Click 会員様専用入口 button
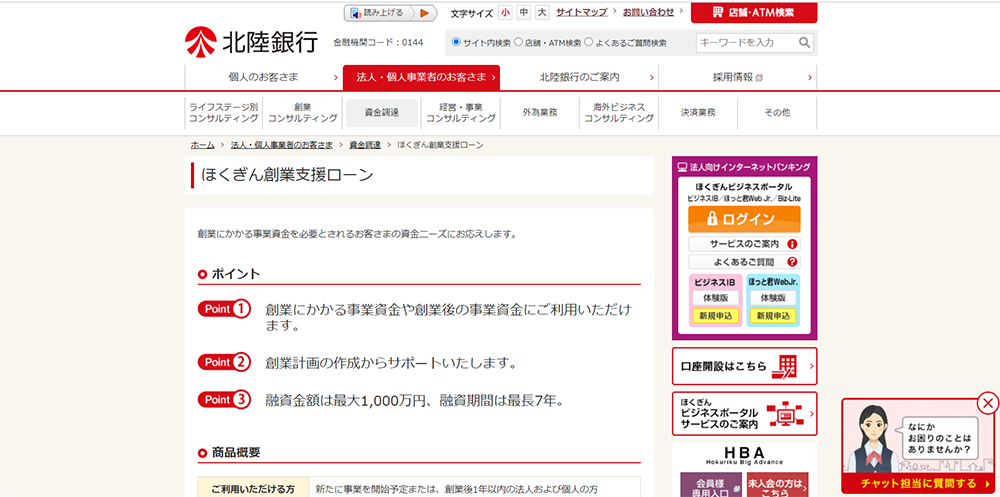Screen dimensions: 1000x497 (x=710, y=485)
